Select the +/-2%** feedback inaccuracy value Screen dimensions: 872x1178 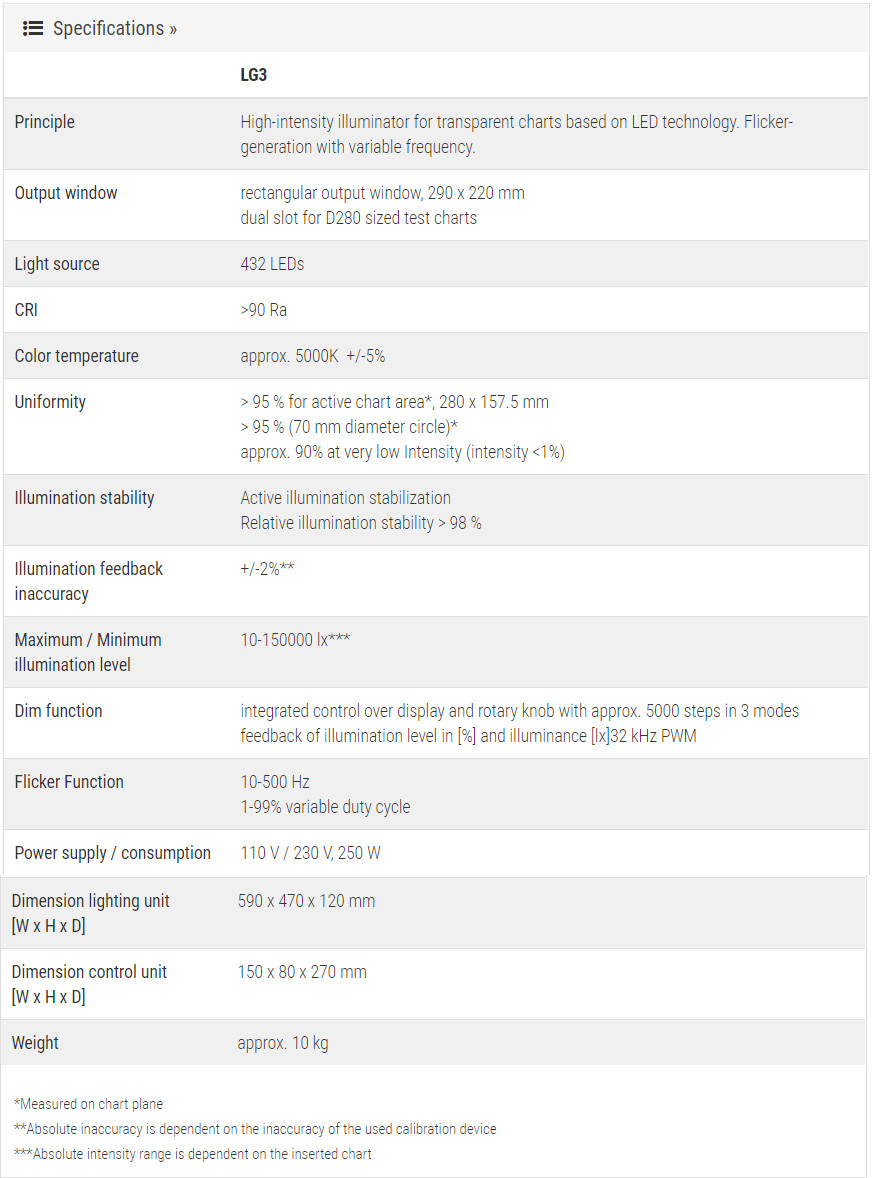click(x=267, y=569)
